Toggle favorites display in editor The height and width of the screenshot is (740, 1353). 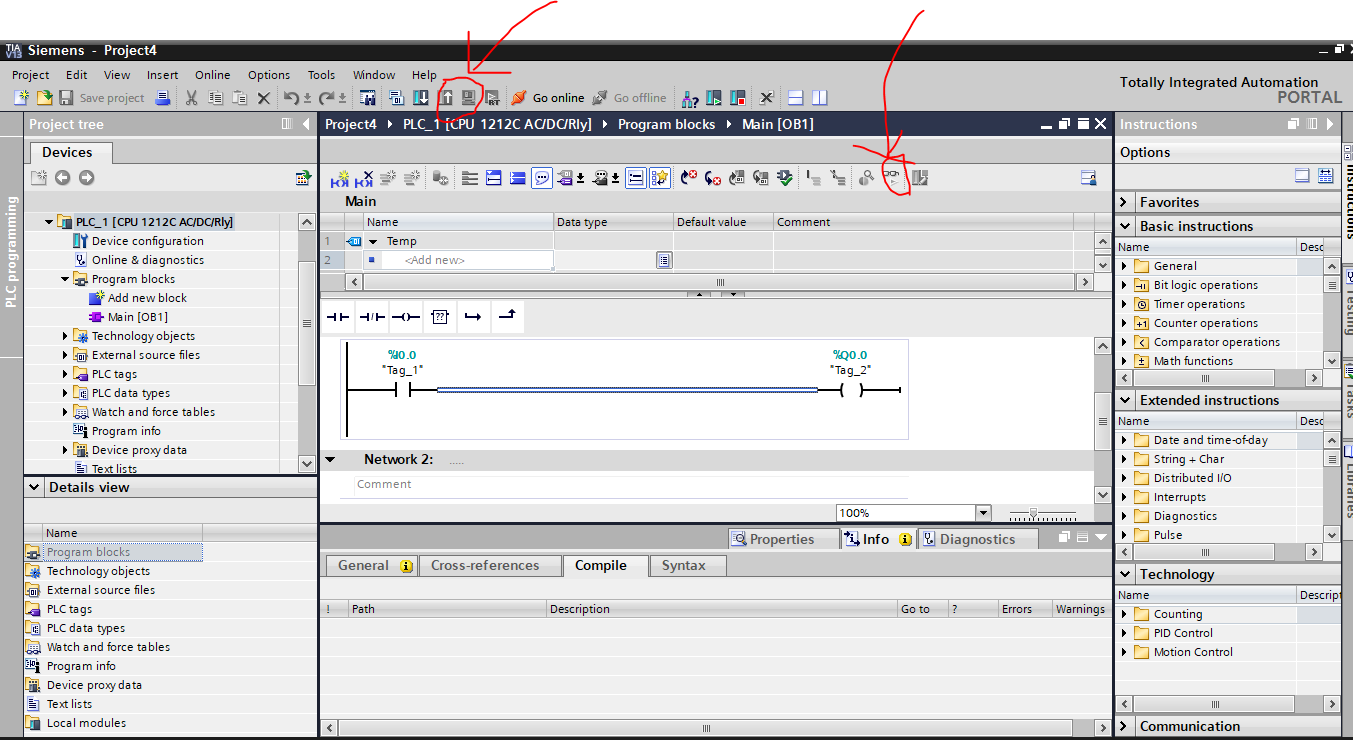[x=660, y=178]
